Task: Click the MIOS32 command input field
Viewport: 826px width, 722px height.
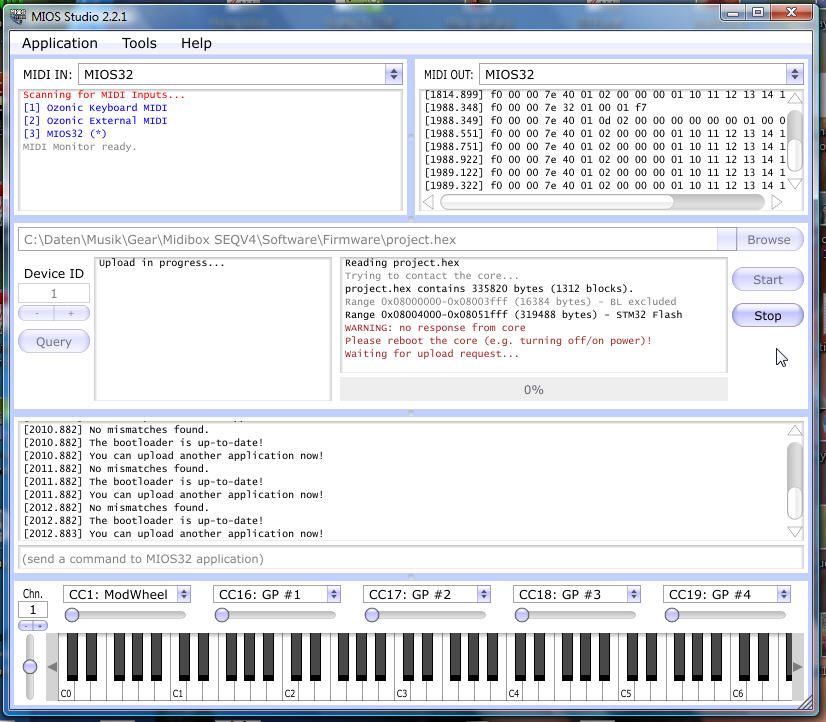Action: [411, 558]
